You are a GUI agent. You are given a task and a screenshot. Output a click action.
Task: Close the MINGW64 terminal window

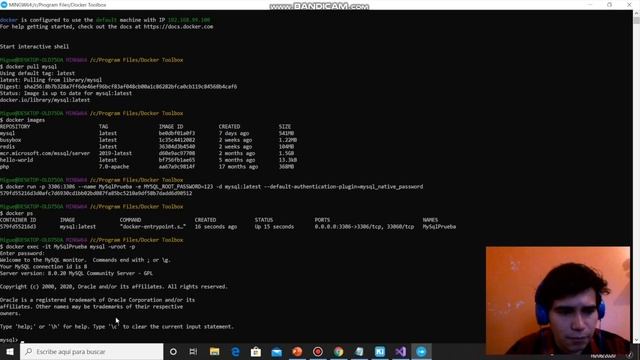point(629,4)
